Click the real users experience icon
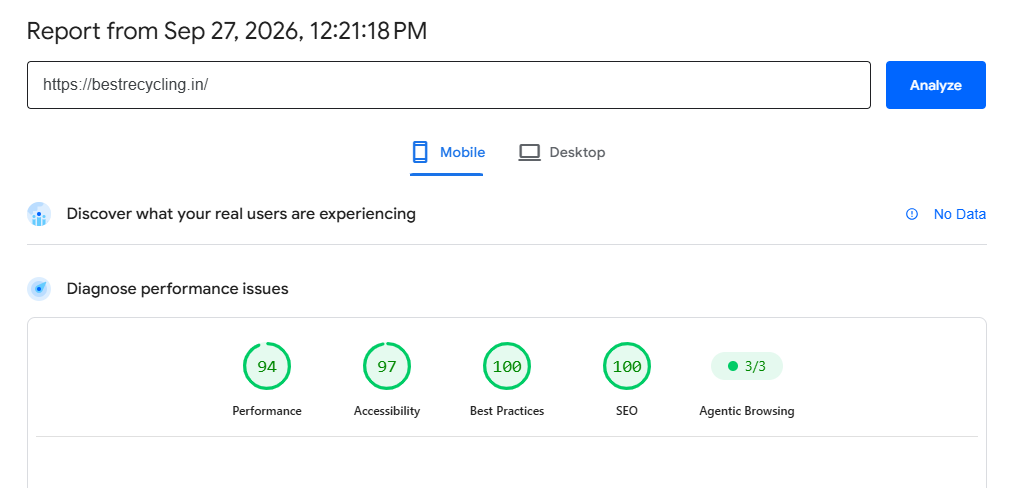The width and height of the screenshot is (1014, 488). (39, 214)
